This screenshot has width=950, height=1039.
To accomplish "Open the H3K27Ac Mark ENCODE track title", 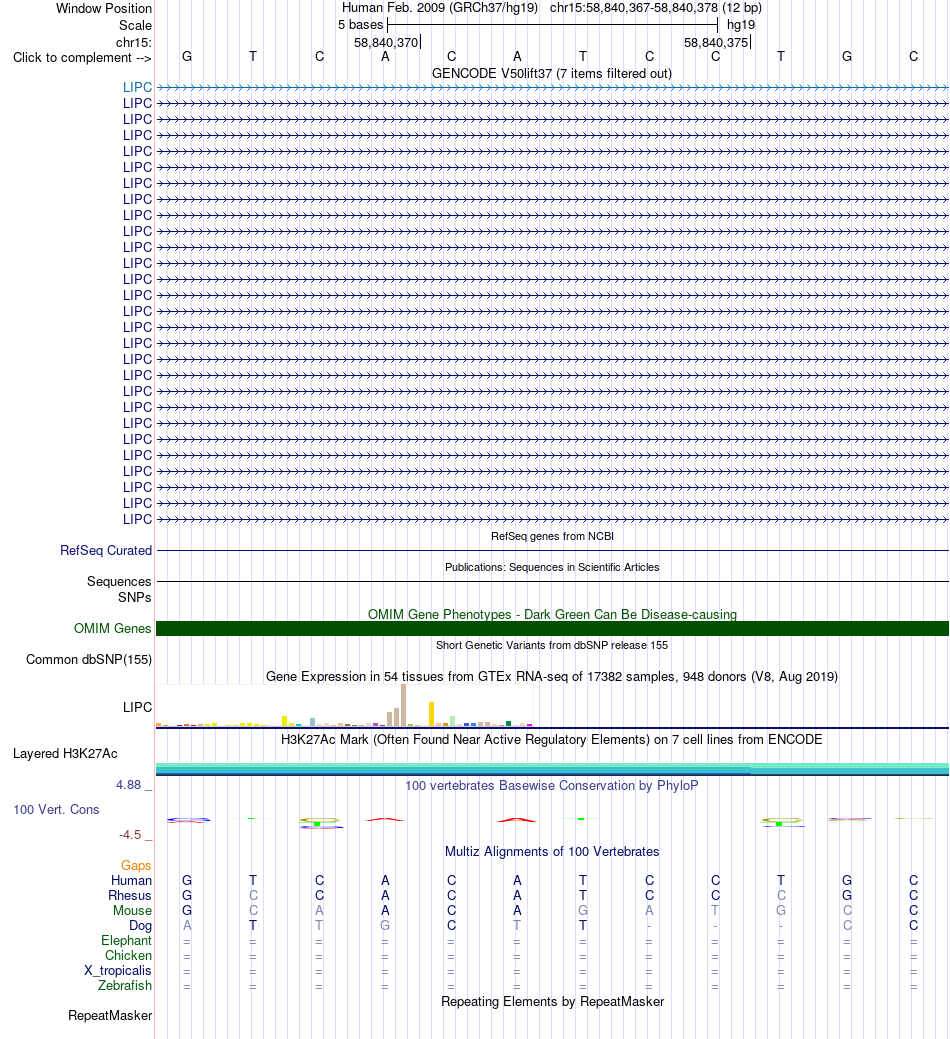I will tap(552, 739).
